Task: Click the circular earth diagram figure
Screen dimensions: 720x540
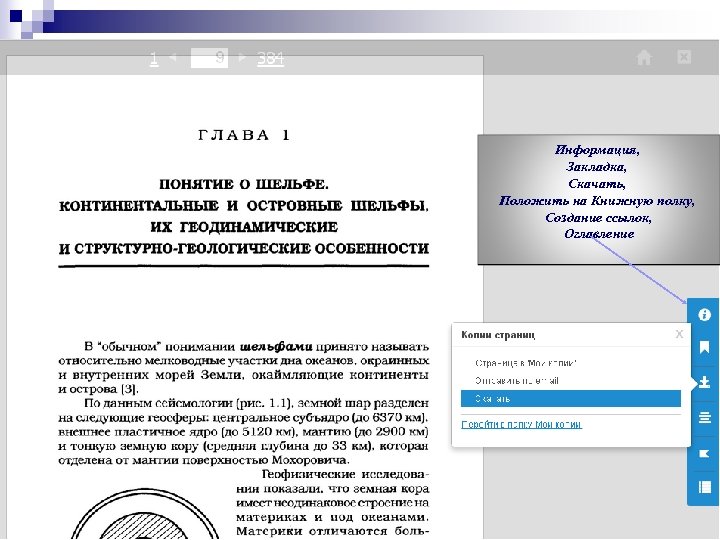Action: [x=145, y=513]
